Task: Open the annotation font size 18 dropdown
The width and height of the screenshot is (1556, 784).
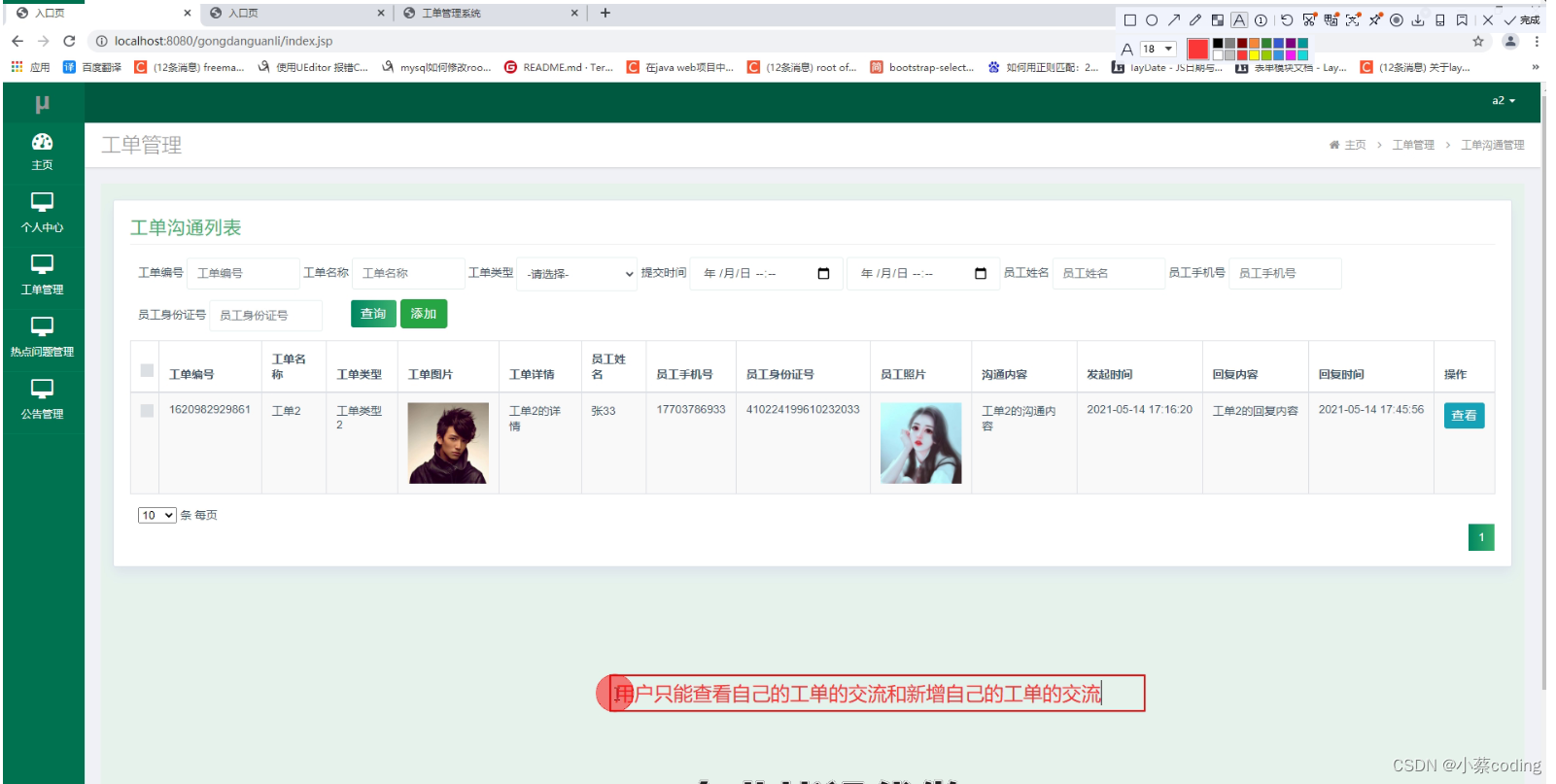Action: 1158,49
